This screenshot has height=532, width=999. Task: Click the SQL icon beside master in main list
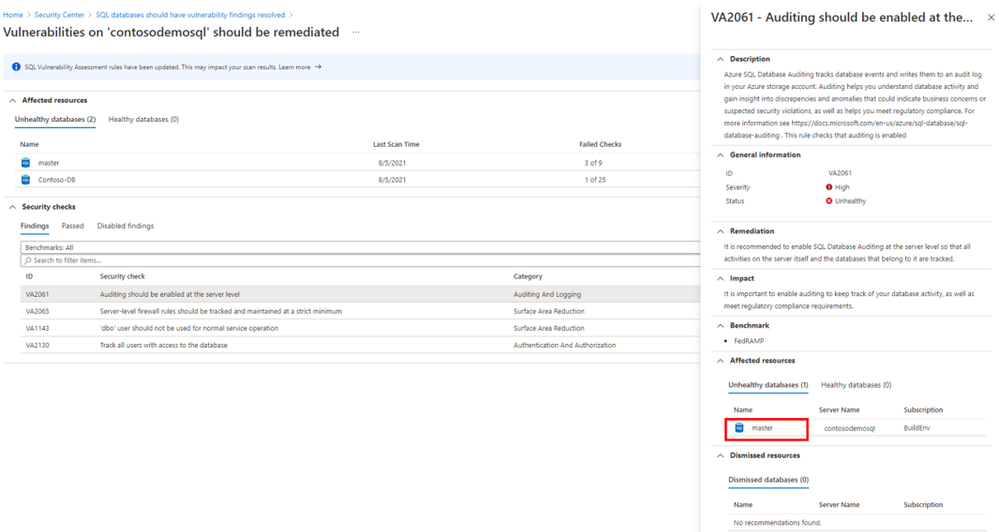click(25, 163)
